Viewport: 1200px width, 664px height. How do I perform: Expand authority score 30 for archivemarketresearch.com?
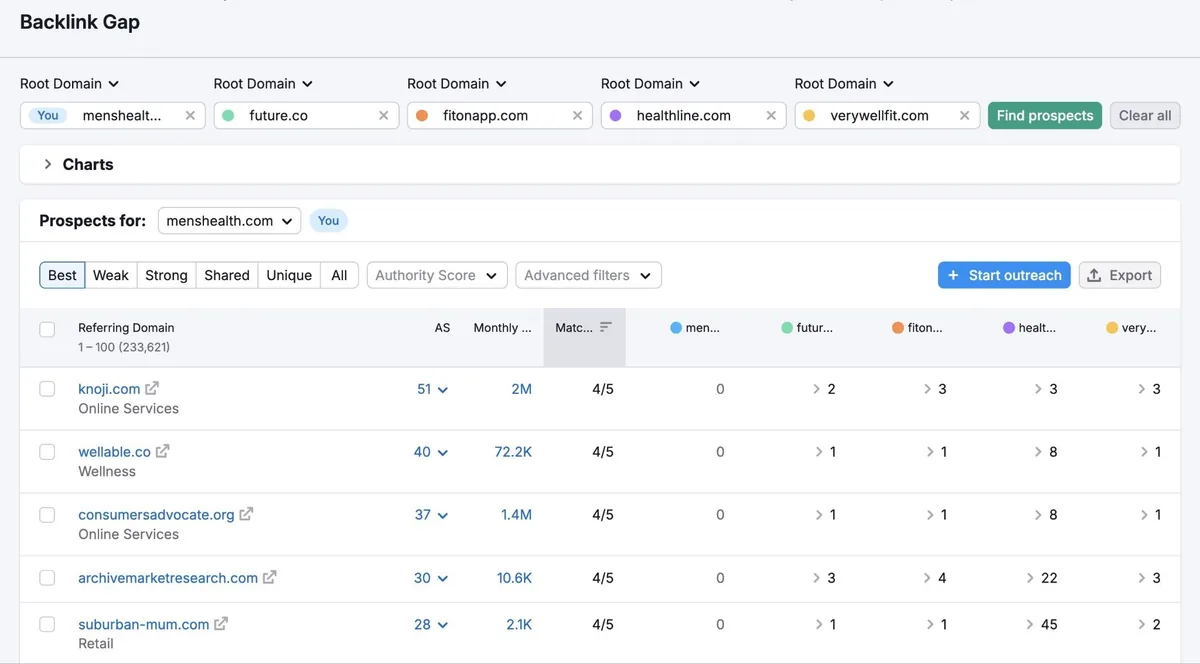point(431,577)
